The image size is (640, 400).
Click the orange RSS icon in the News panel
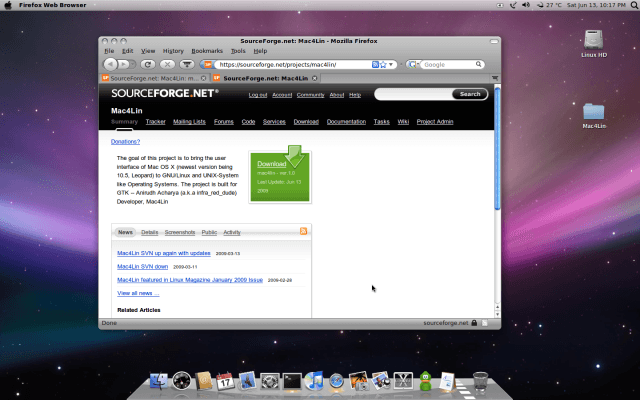(303, 231)
